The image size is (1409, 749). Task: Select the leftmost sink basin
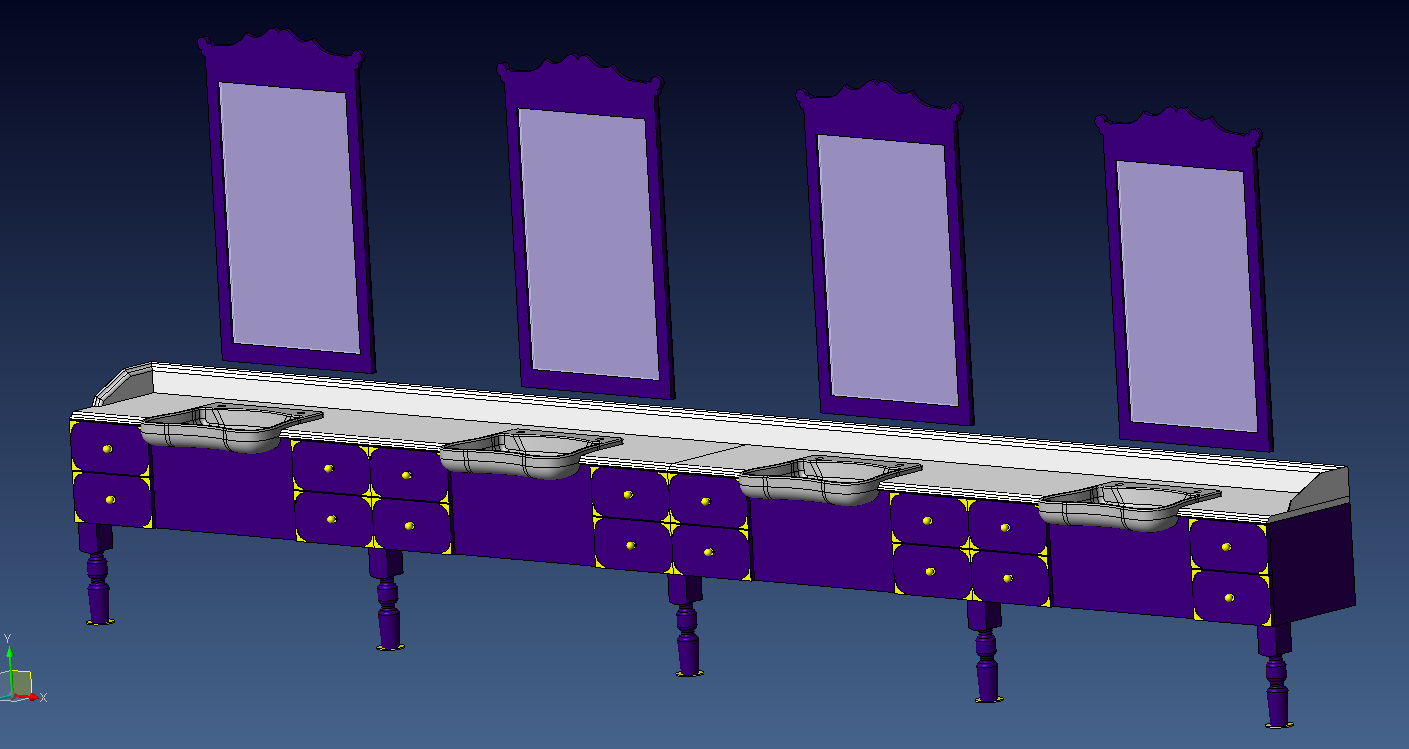click(230, 427)
